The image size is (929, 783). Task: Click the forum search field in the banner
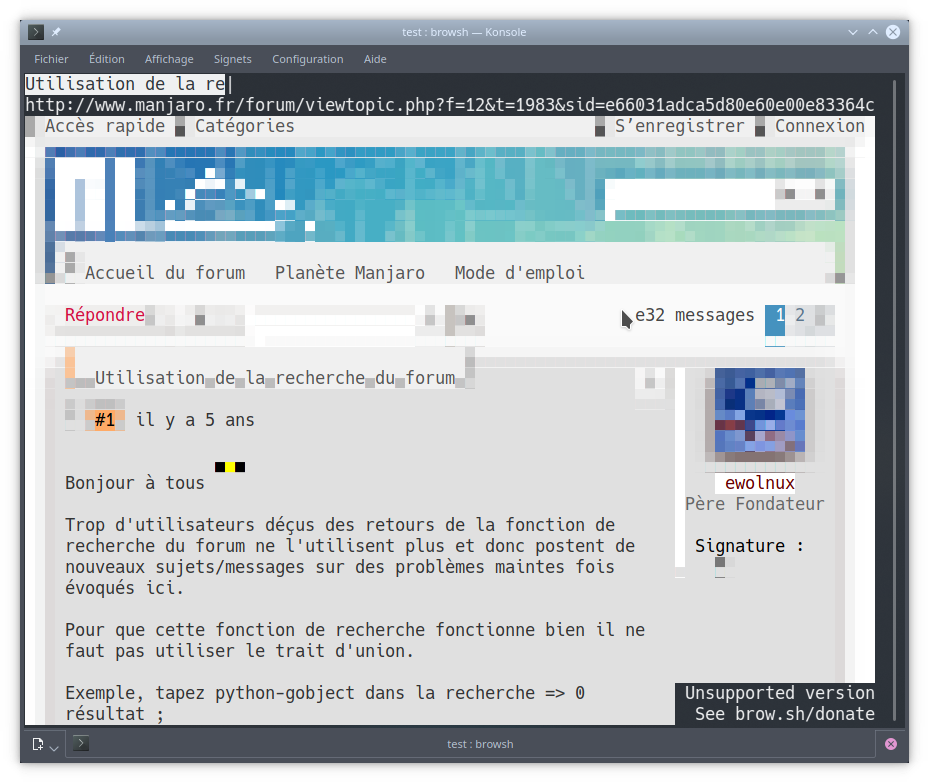coord(690,194)
